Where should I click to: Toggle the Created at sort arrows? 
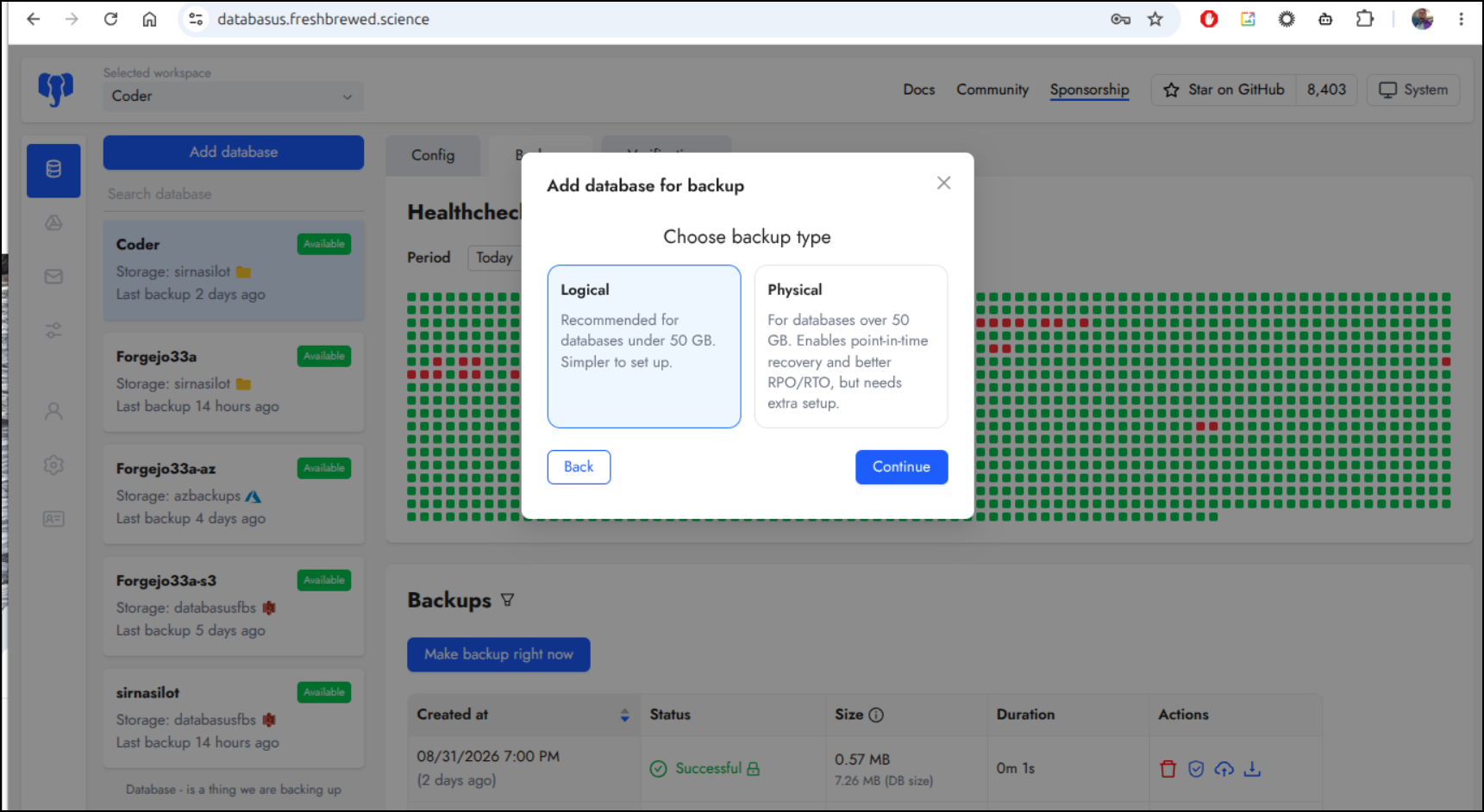tap(624, 715)
